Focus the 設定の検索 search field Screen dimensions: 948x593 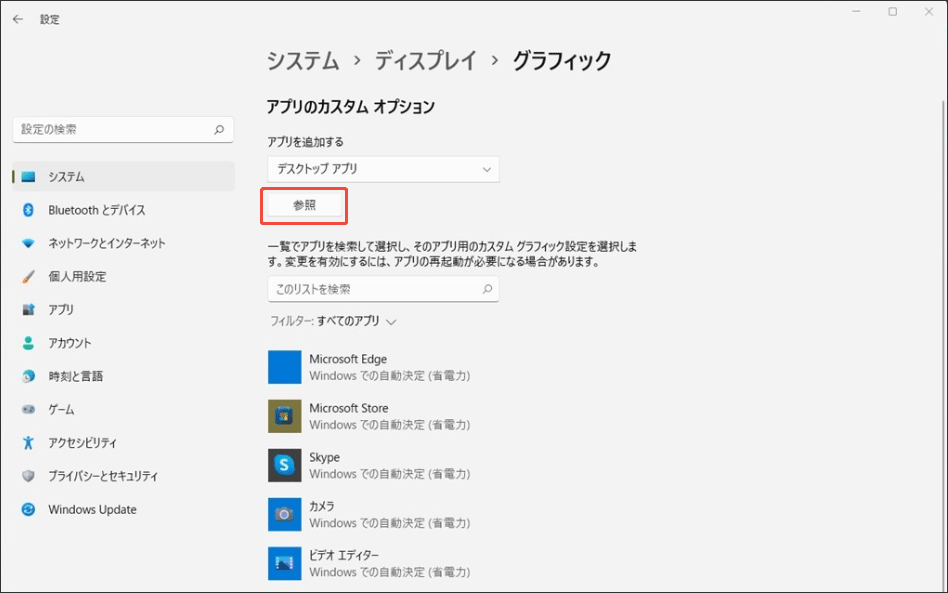(x=123, y=129)
